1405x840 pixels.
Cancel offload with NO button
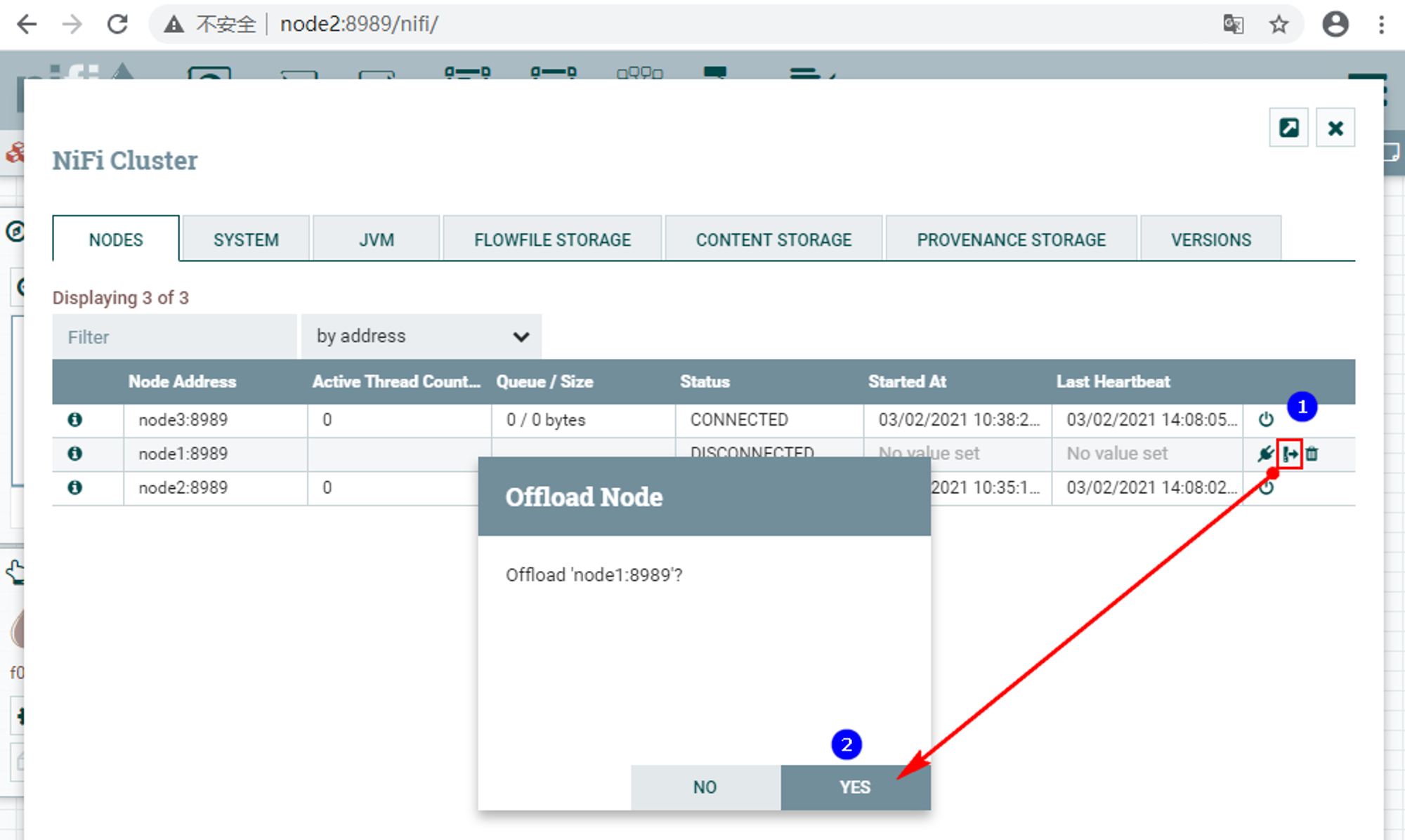pyautogui.click(x=705, y=787)
